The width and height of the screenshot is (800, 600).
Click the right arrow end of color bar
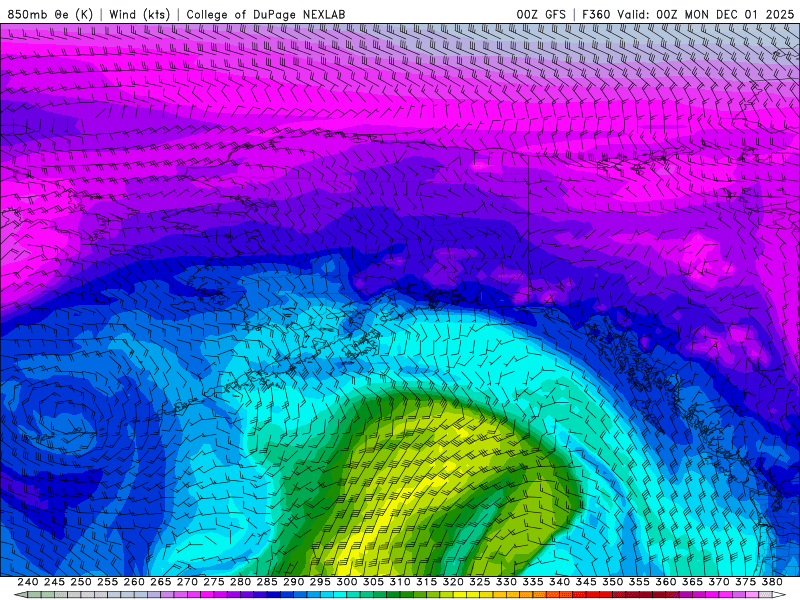(780, 595)
